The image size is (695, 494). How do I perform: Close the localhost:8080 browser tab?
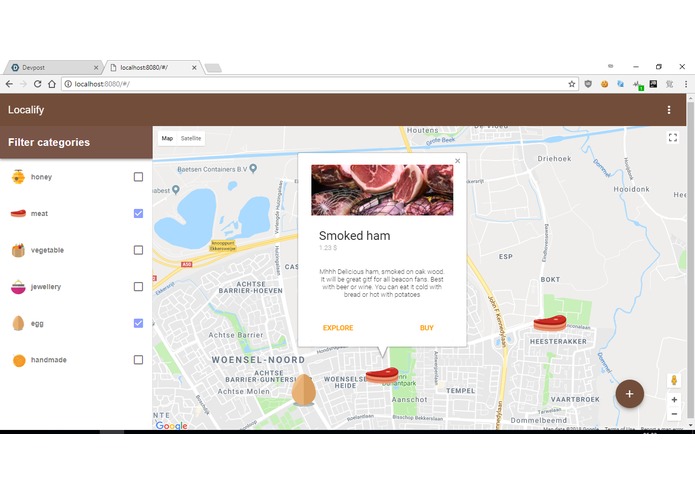(194, 68)
